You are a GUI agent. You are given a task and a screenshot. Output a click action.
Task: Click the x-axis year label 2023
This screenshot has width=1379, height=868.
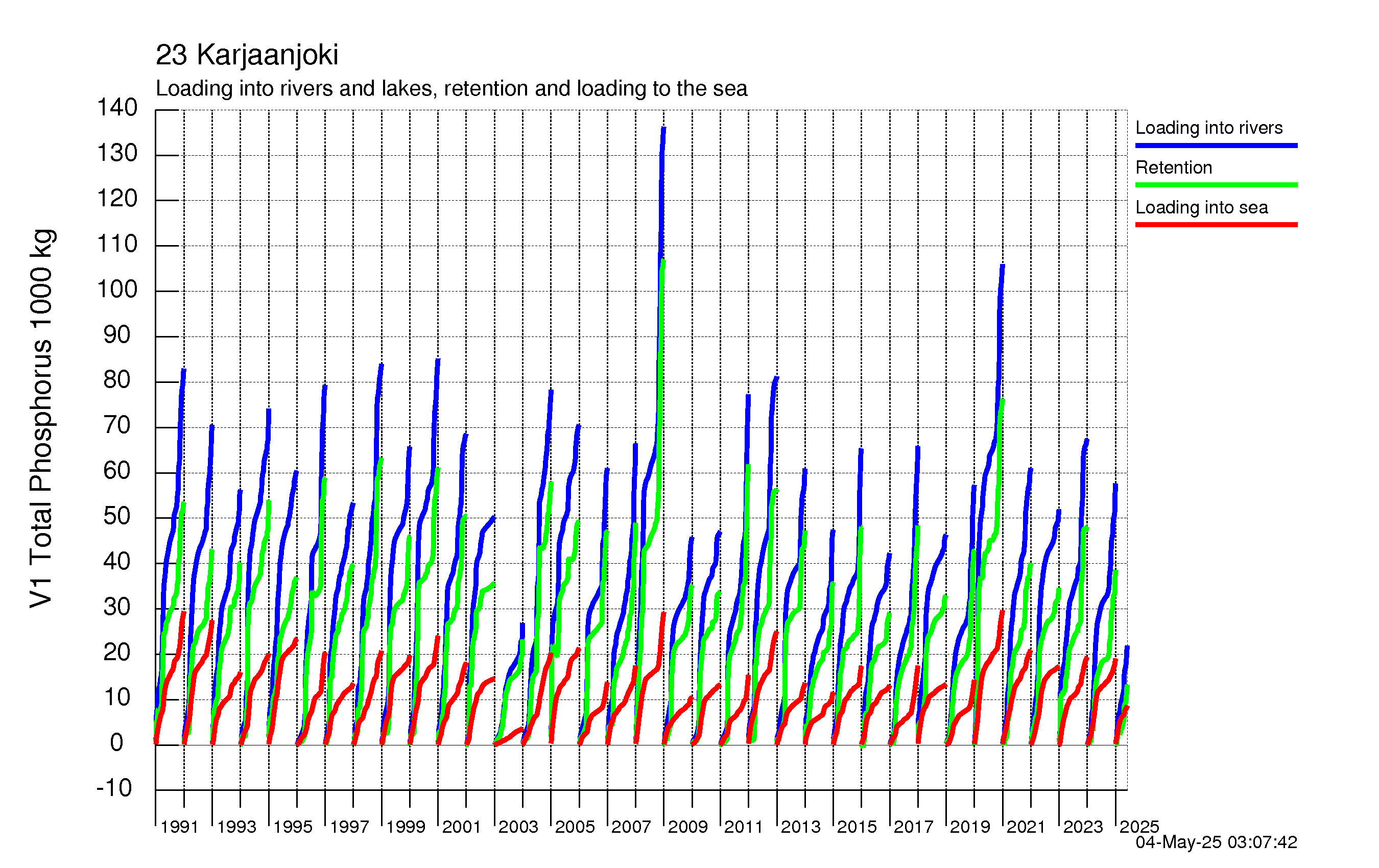[1083, 827]
